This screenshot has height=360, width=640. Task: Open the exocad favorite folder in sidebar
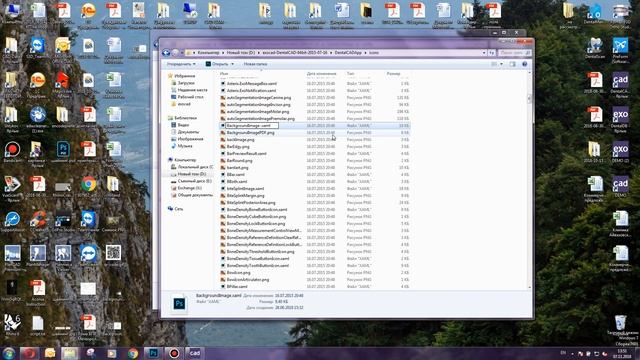[184, 104]
